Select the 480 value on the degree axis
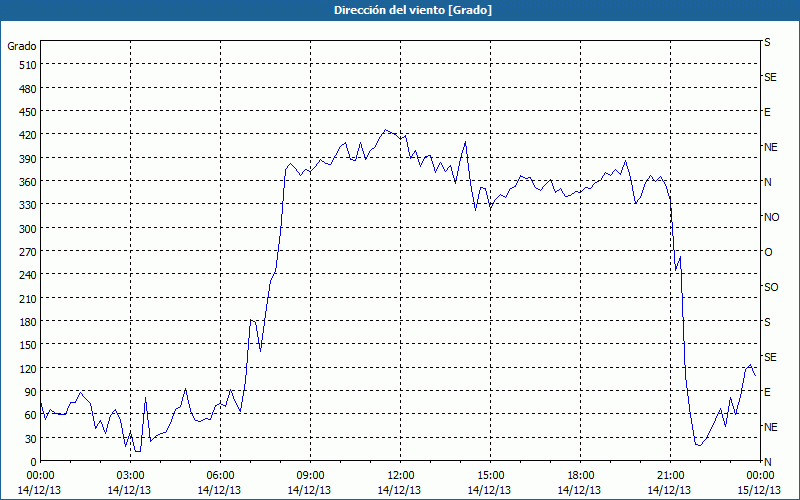 (28, 88)
